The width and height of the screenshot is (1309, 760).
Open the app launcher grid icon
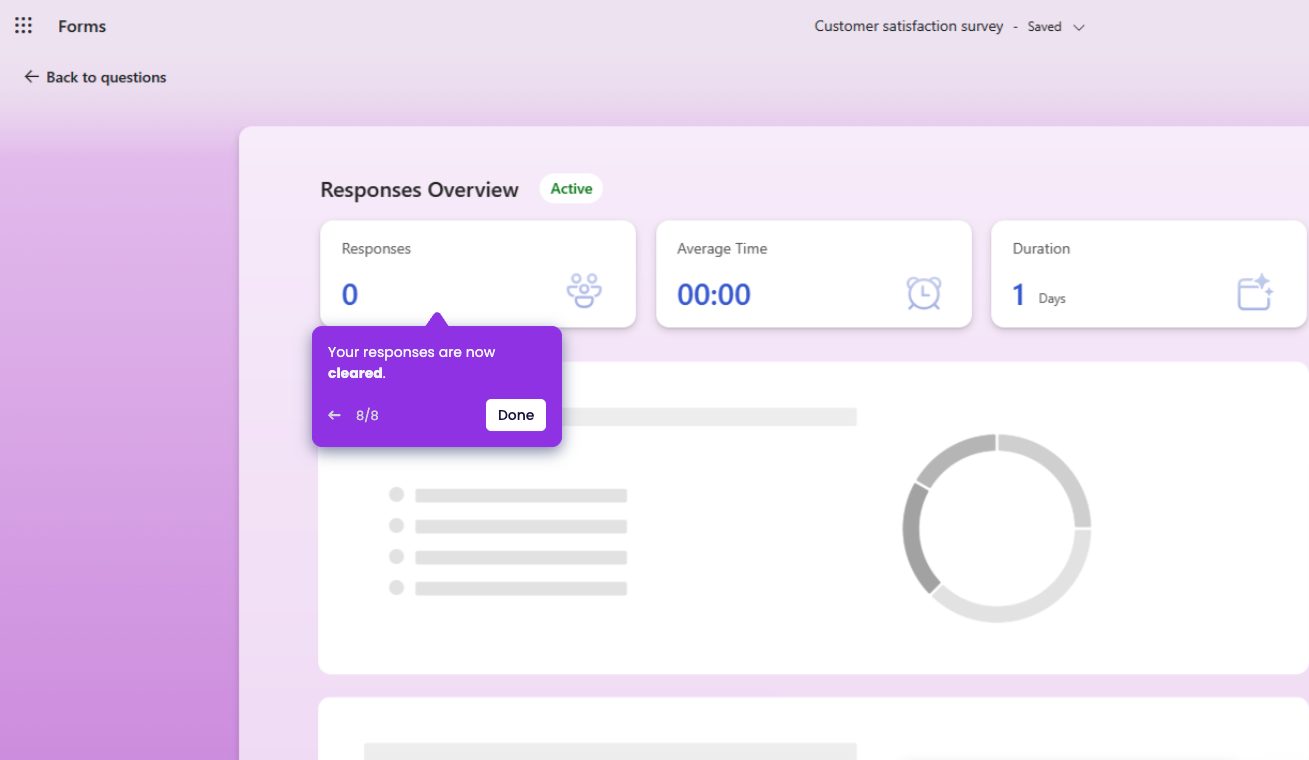click(23, 26)
